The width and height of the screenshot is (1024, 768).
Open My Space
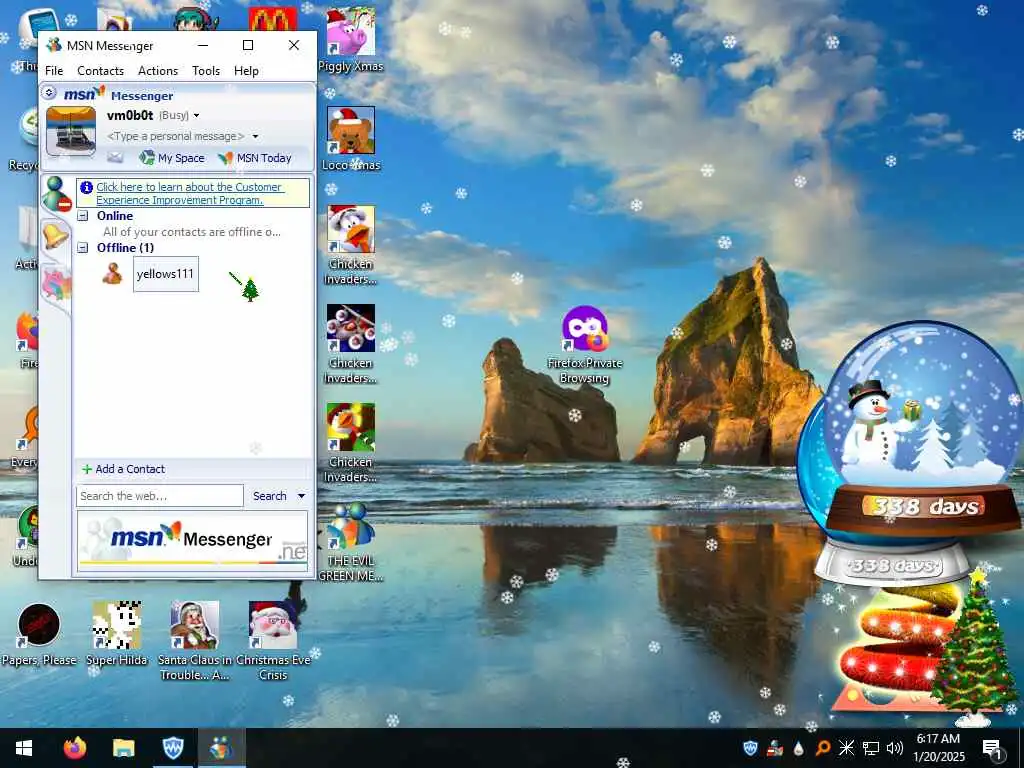pyautogui.click(x=172, y=157)
